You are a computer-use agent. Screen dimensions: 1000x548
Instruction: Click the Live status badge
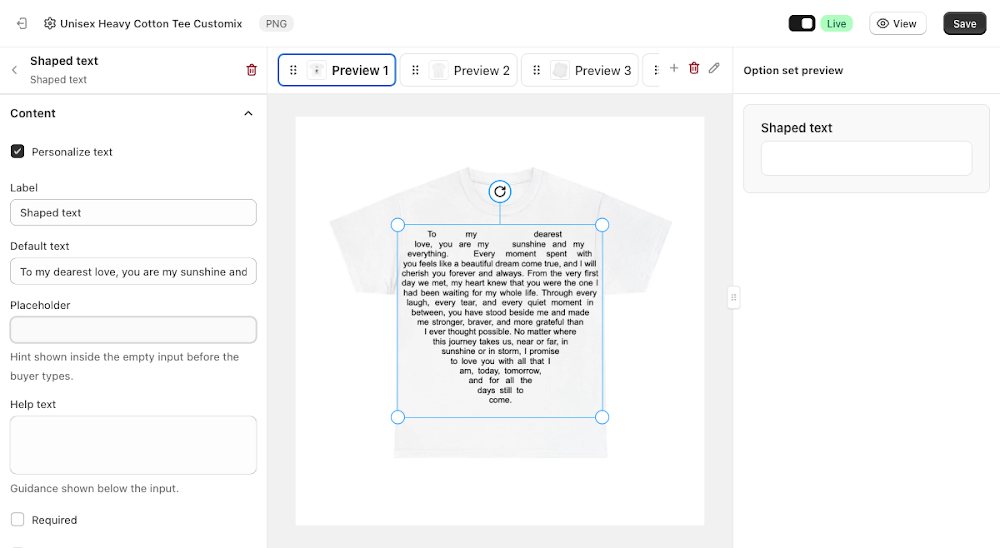(836, 24)
